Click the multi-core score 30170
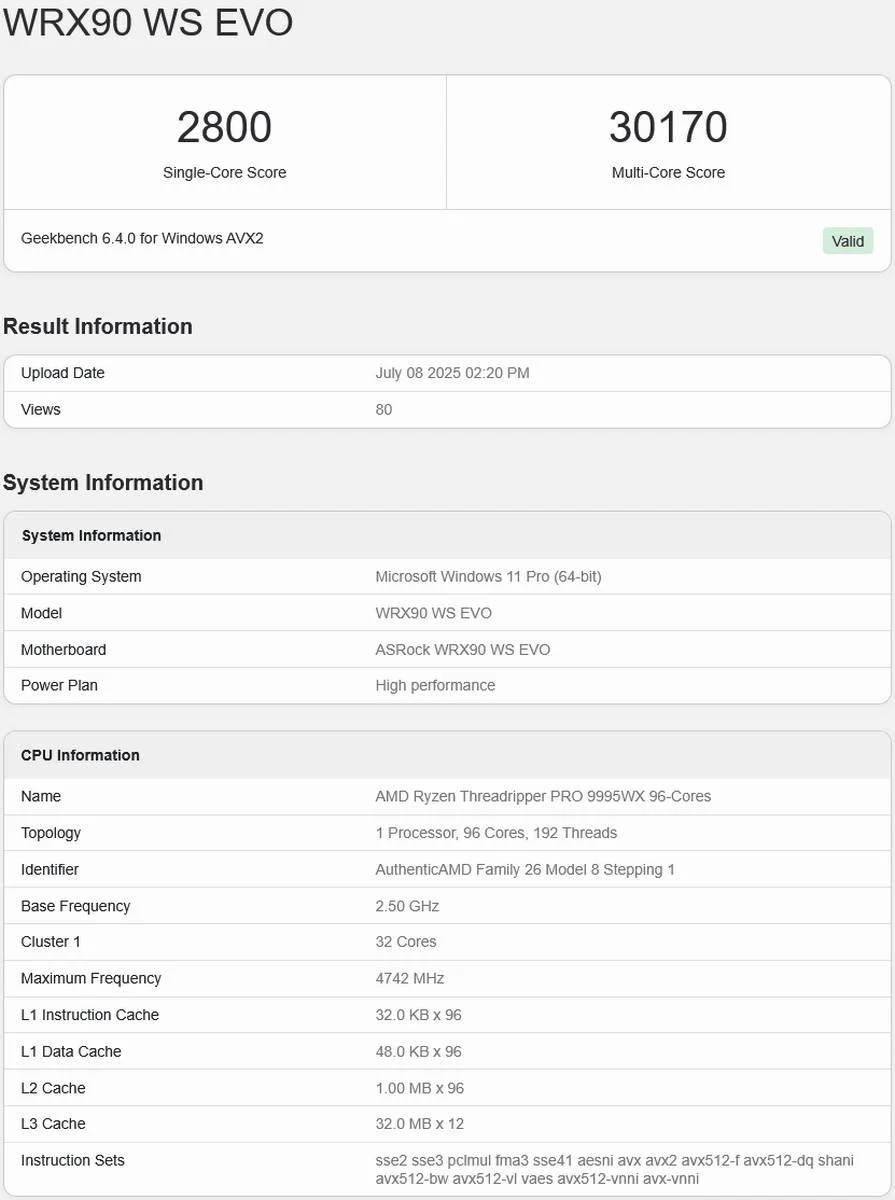Screen dimensions: 895x1200 point(668,128)
